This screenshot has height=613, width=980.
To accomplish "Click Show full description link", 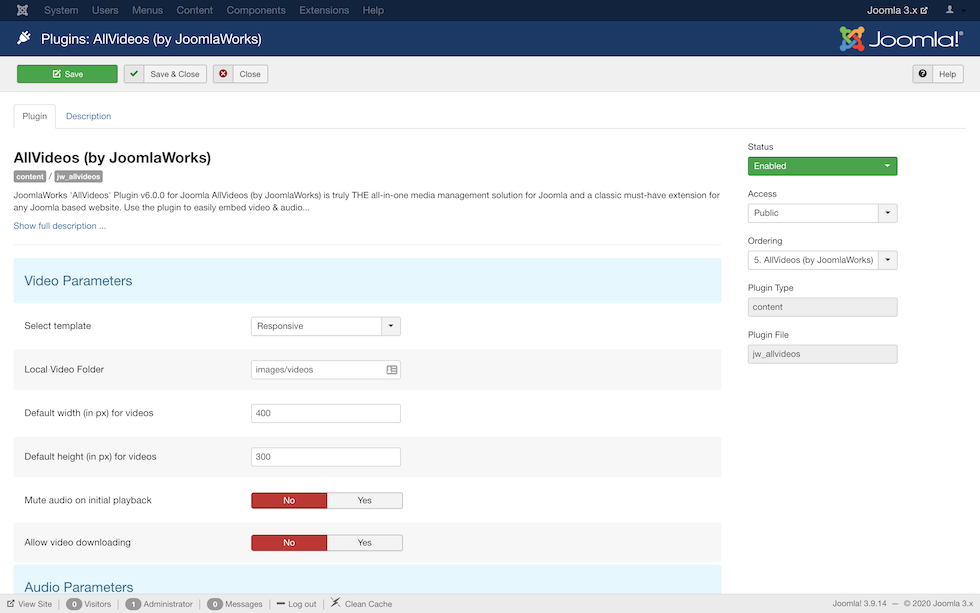I will (60, 226).
